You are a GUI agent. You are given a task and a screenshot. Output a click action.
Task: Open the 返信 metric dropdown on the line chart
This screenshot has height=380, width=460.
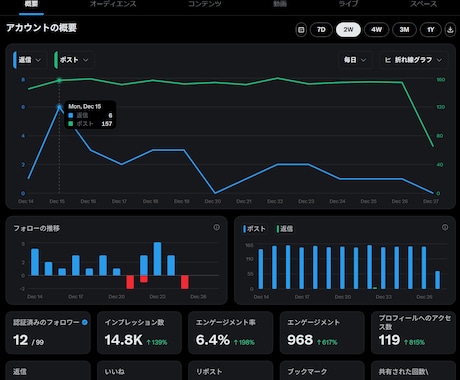click(29, 60)
